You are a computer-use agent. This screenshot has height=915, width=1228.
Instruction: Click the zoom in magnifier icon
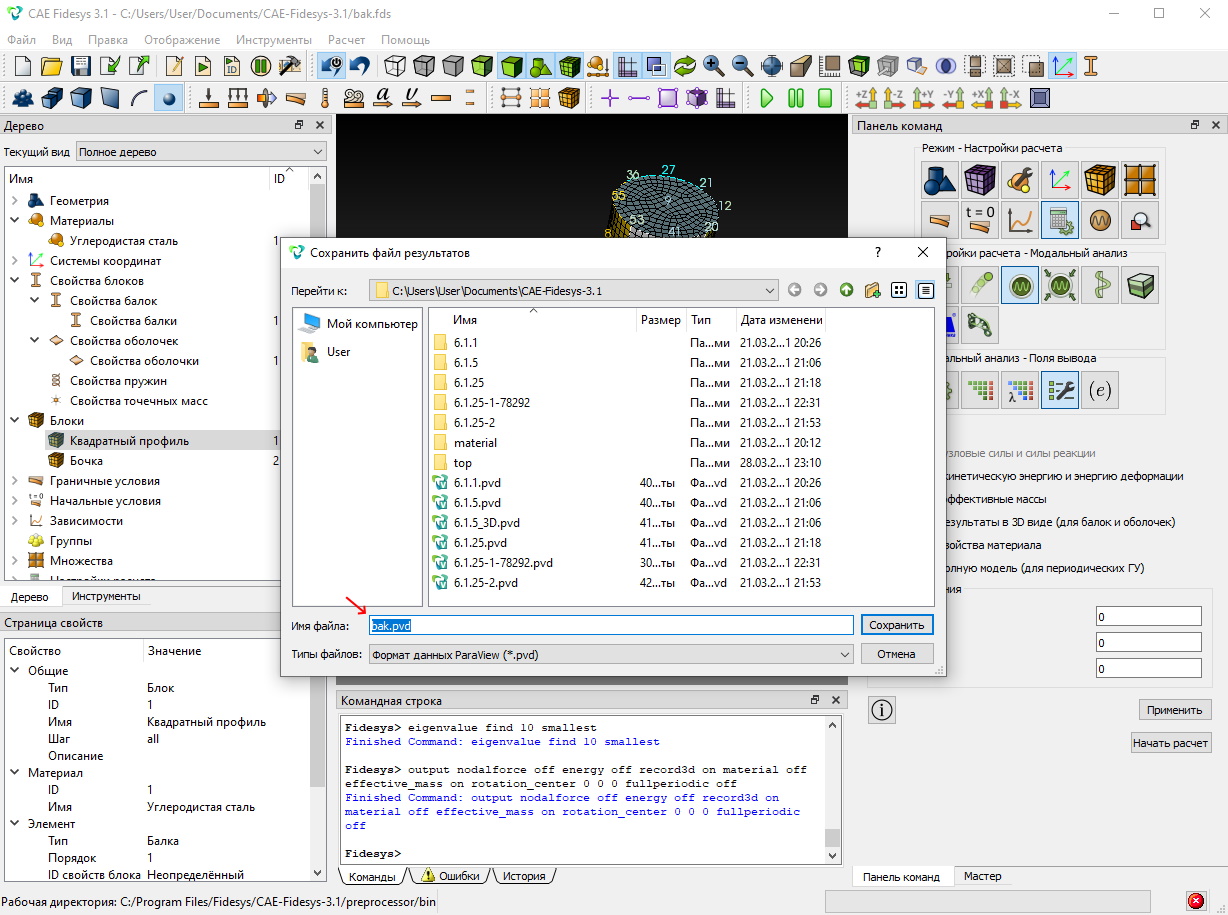714,66
